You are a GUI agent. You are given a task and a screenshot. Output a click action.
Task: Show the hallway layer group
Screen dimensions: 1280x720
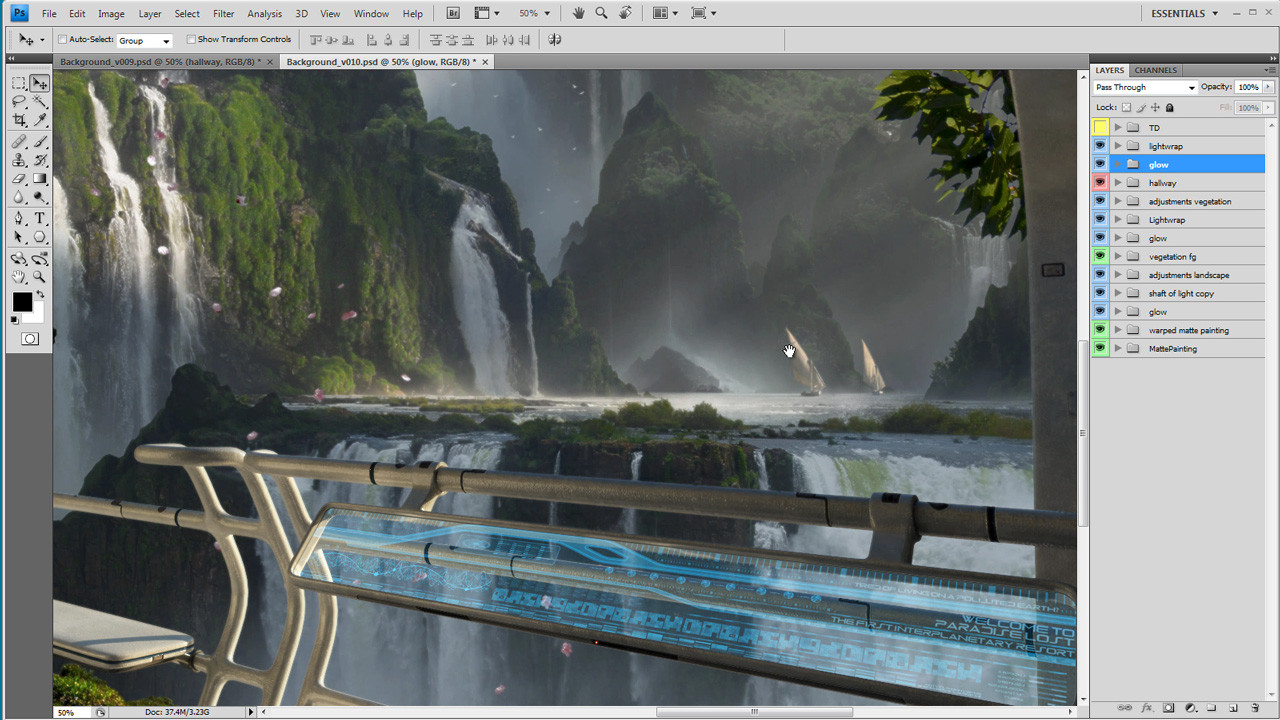click(1099, 182)
